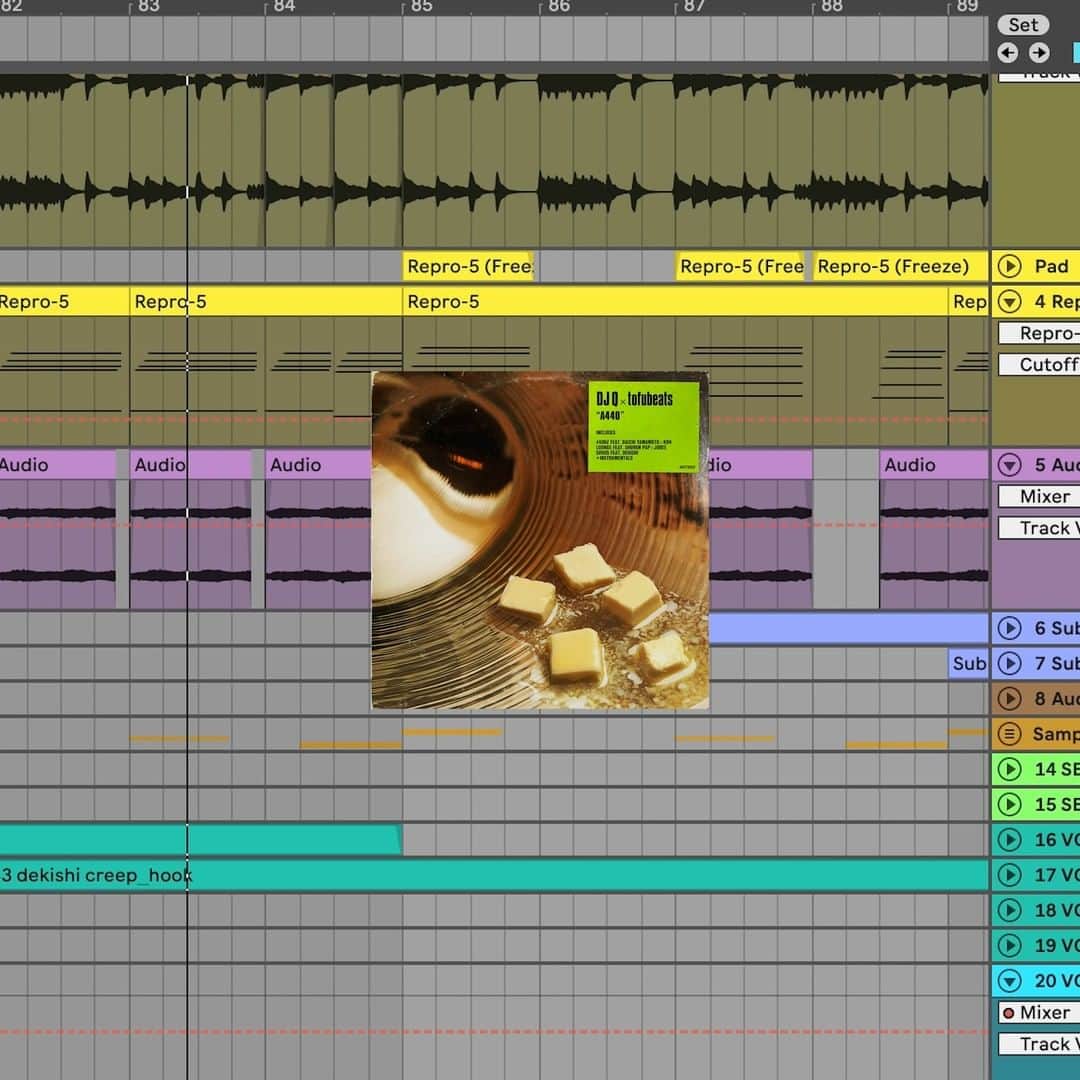Click bar 85 marker on timeline ruler
Viewport: 1080px width, 1080px height.
(421, 7)
